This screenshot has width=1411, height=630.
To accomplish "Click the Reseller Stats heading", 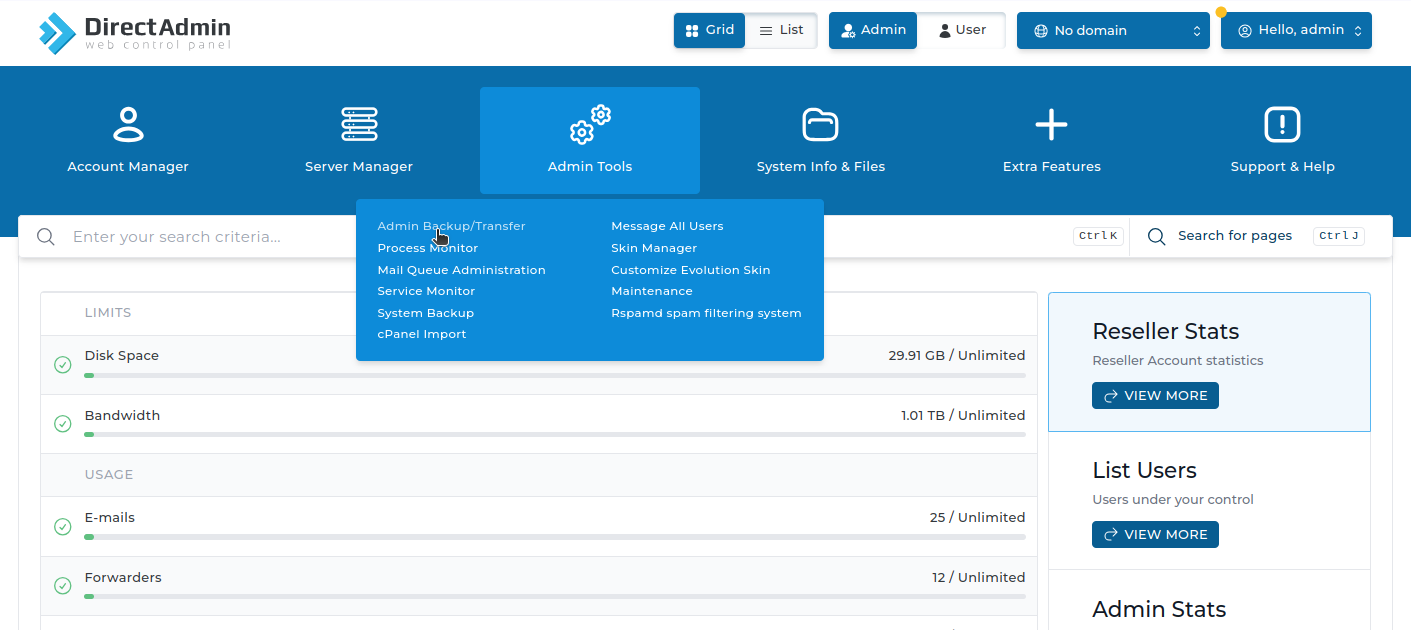I will pyautogui.click(x=1166, y=332).
